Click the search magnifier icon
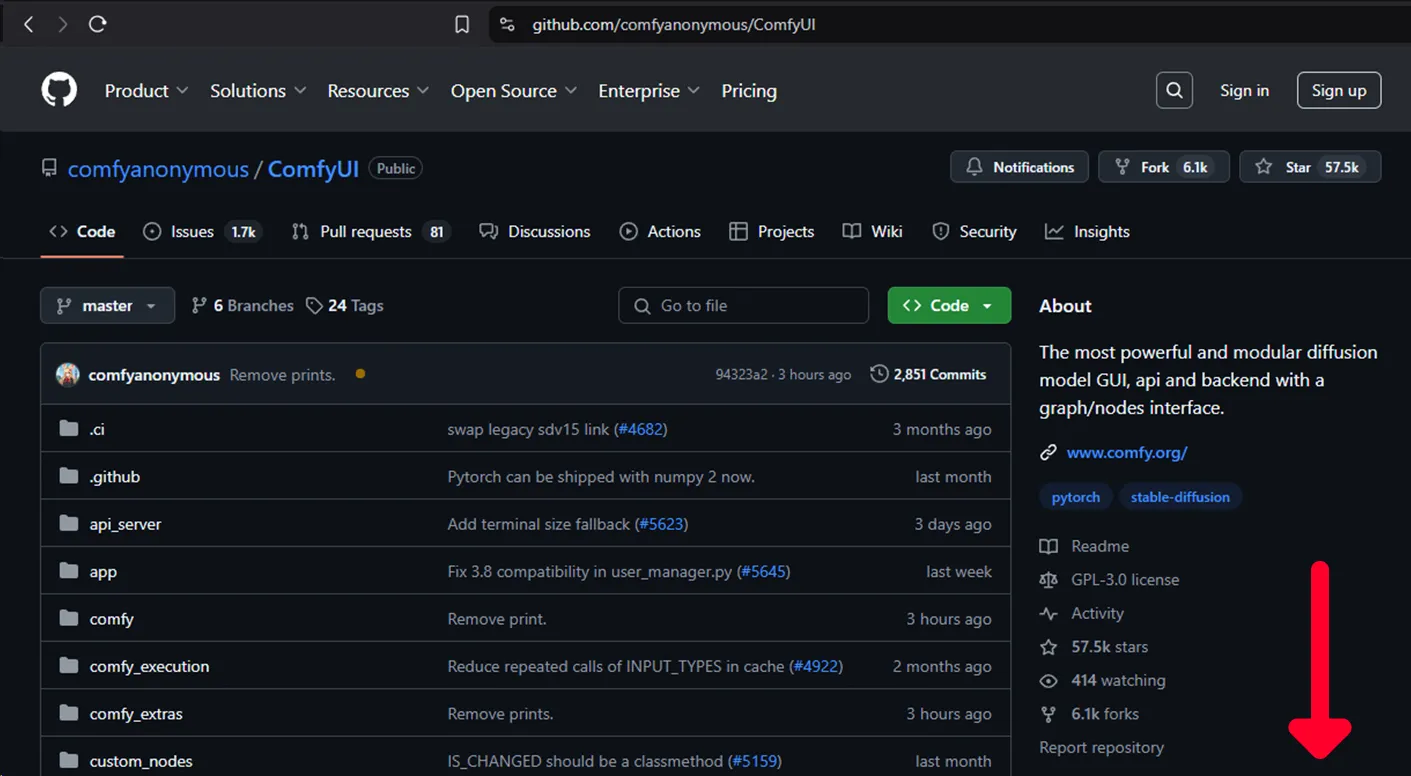The image size is (1411, 776). tap(1174, 90)
